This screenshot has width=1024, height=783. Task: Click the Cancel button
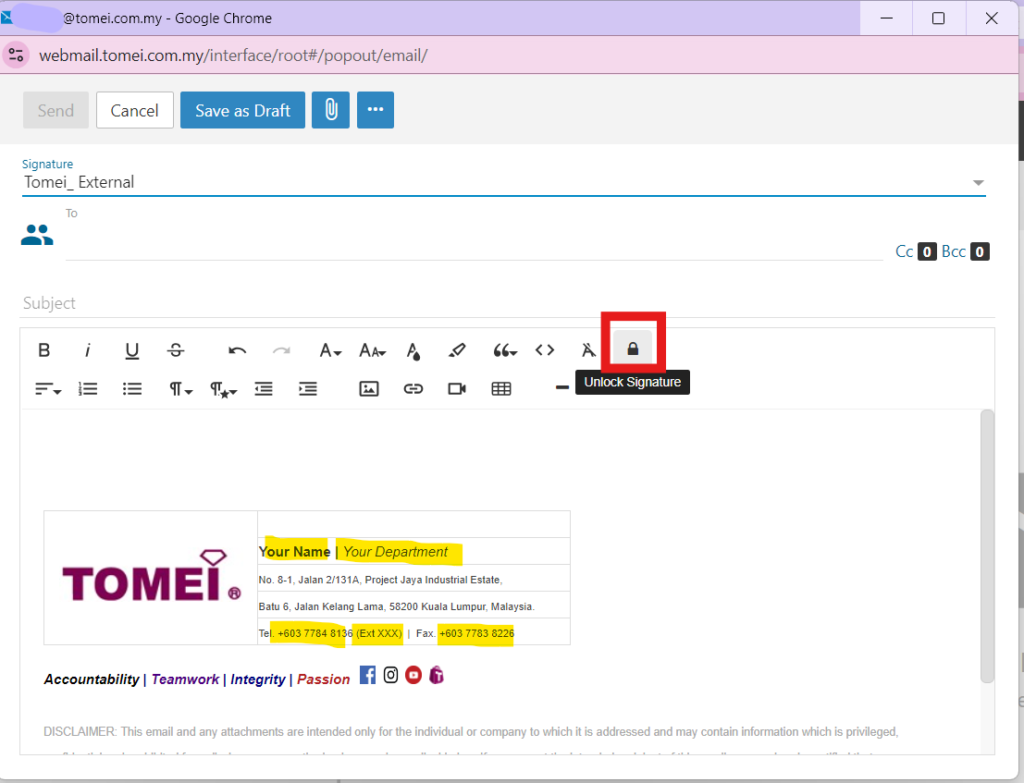[x=135, y=111]
